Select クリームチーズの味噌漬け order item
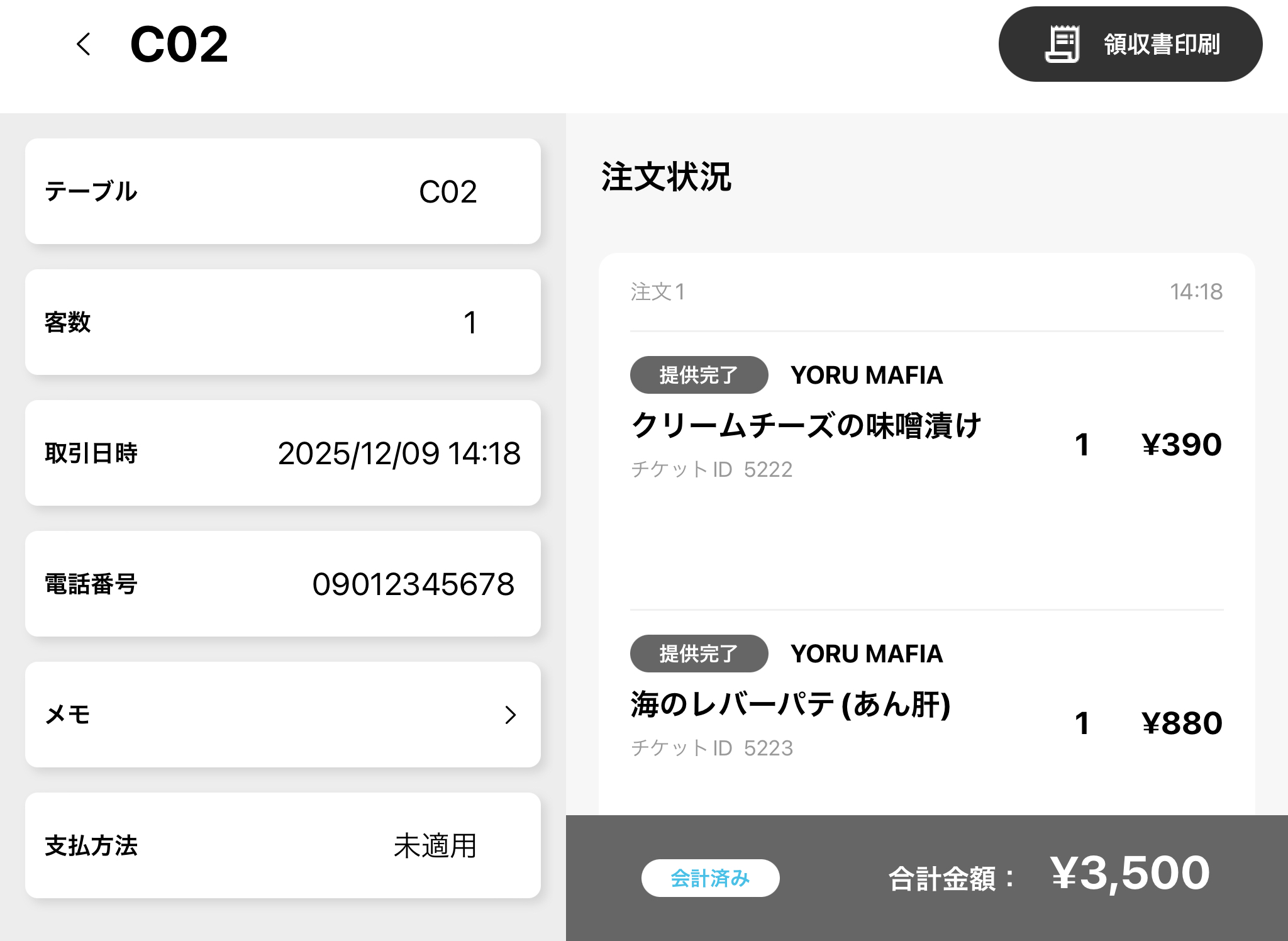The image size is (1288, 941). pyautogui.click(x=806, y=426)
